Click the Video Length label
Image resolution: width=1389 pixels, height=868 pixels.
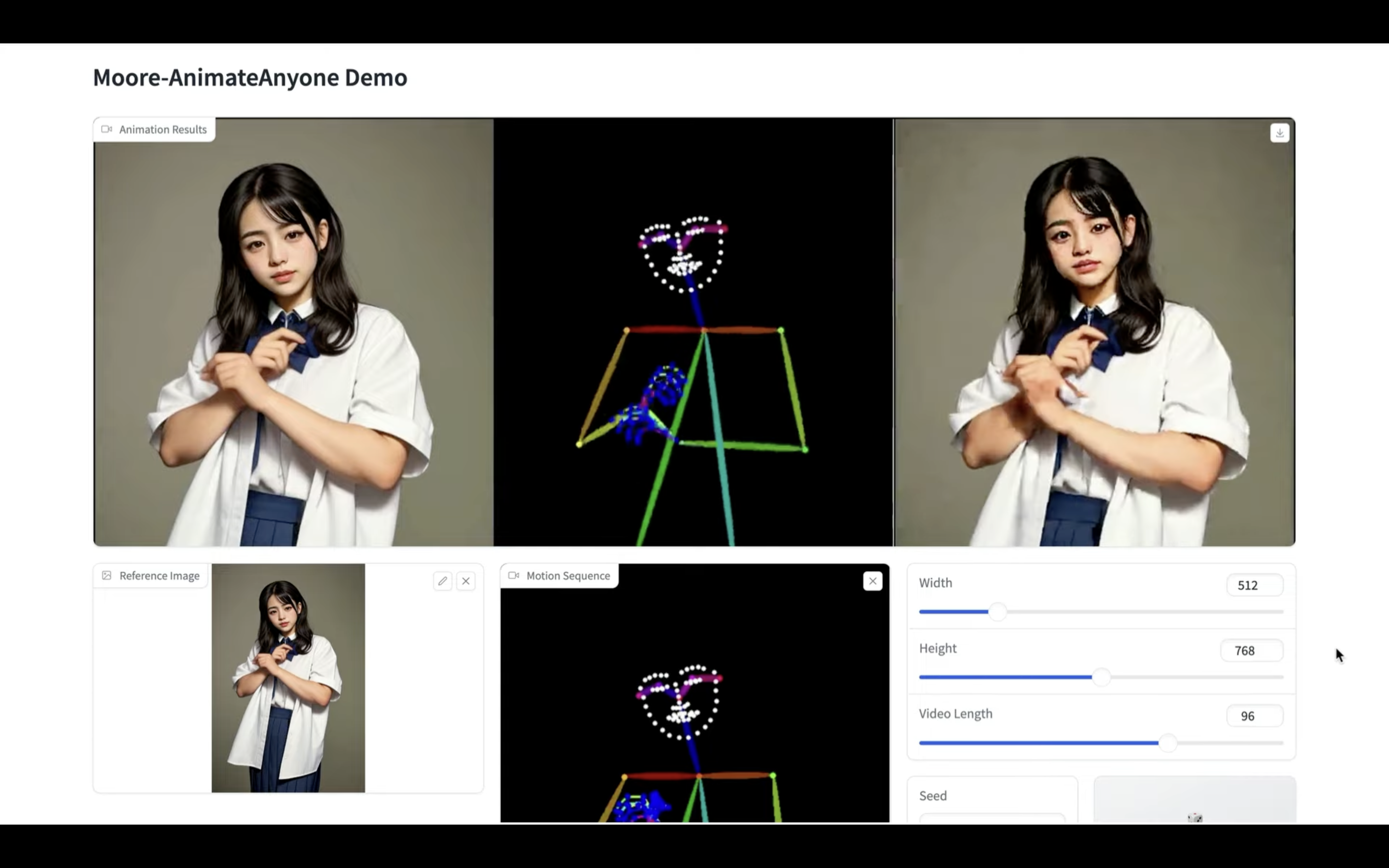(955, 714)
